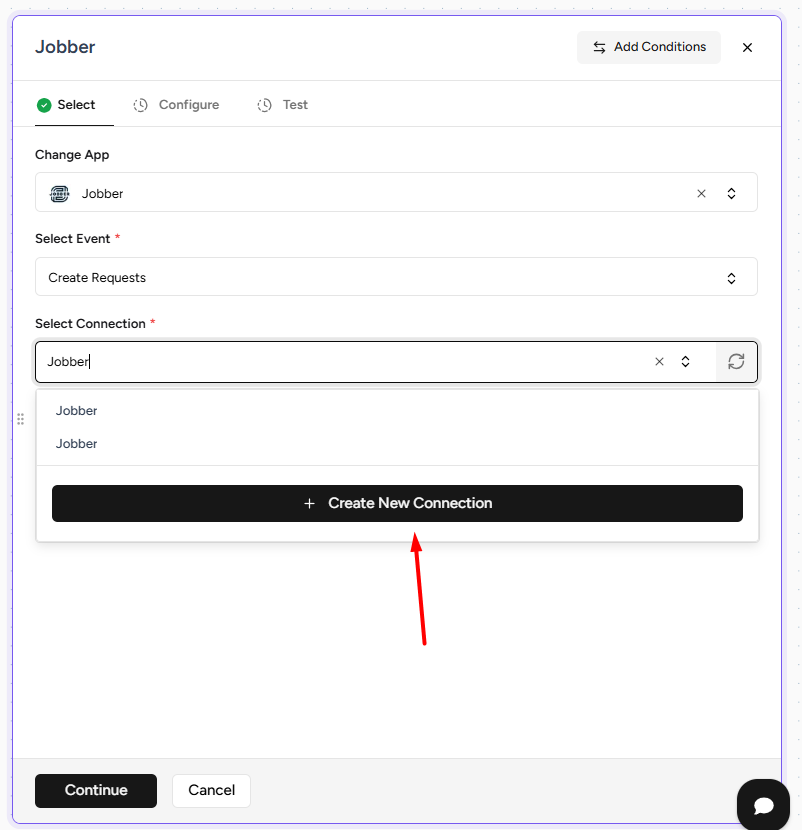The height and width of the screenshot is (830, 802).
Task: Expand the Change App dropdown
Action: tap(731, 194)
